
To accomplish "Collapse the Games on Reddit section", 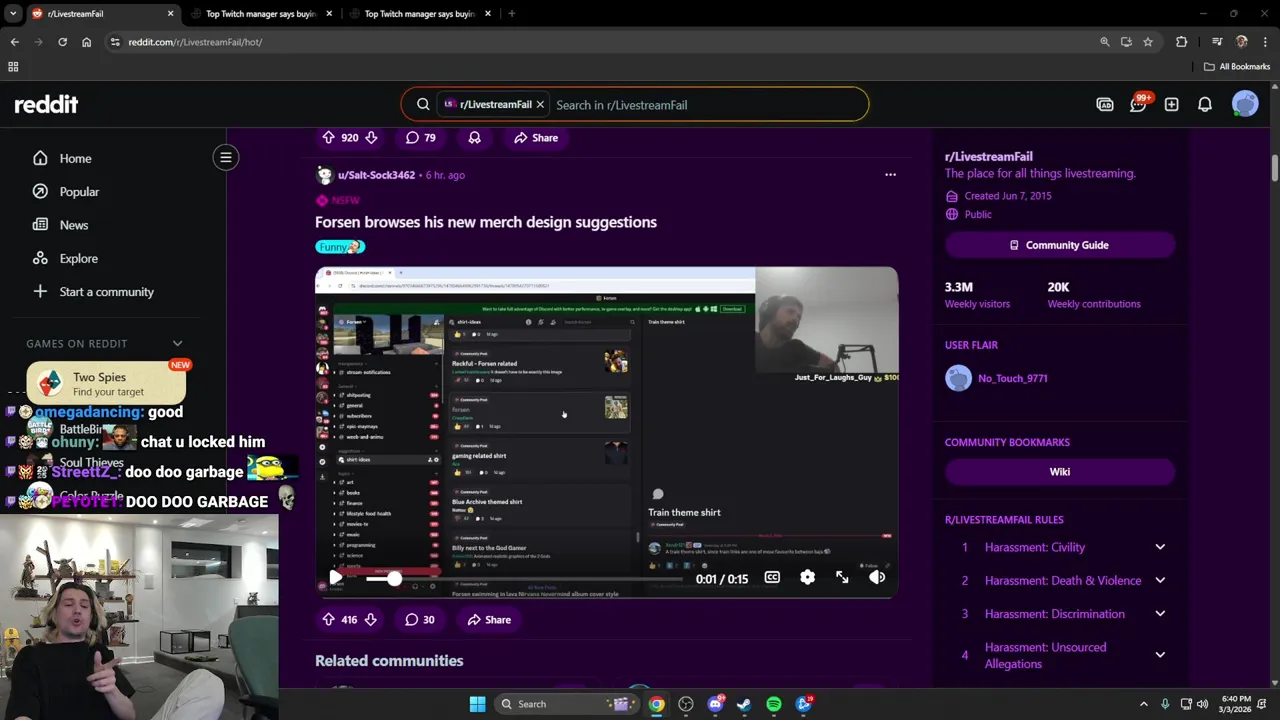I will point(177,344).
